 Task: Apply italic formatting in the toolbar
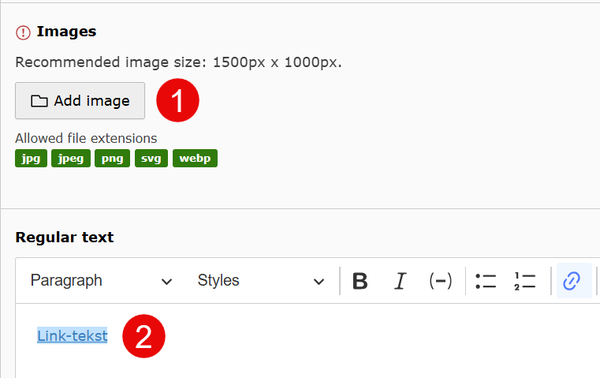click(400, 281)
